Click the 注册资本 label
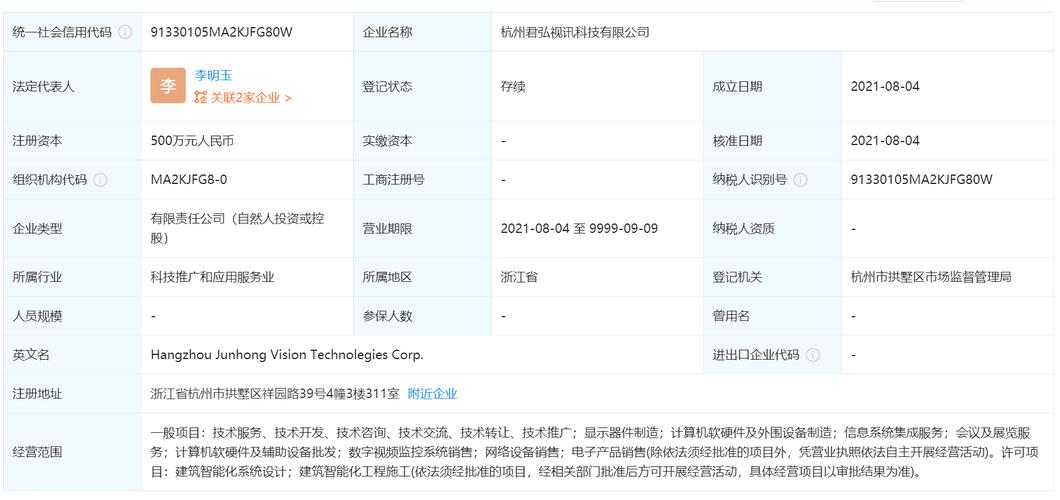 point(37,141)
